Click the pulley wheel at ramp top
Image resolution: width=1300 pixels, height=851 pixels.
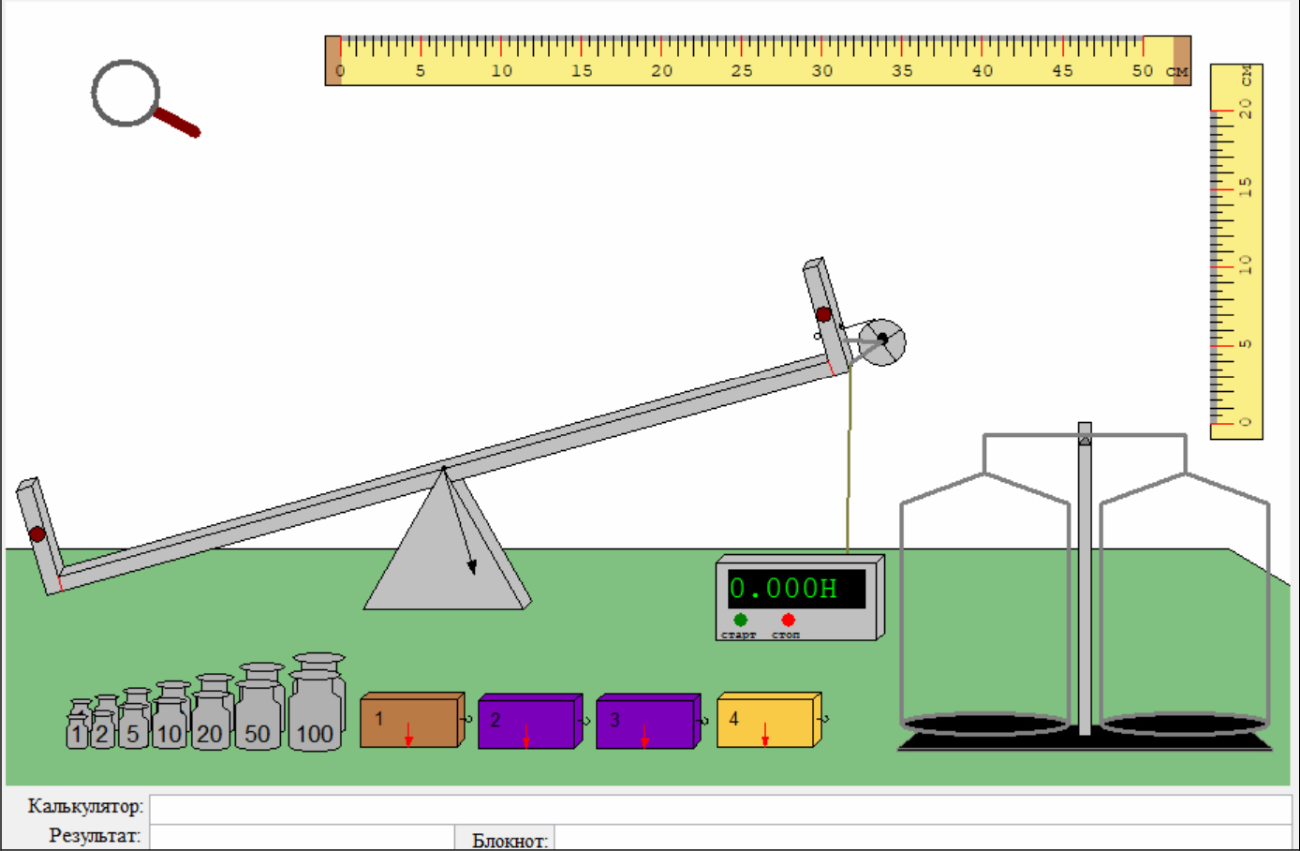click(x=882, y=342)
